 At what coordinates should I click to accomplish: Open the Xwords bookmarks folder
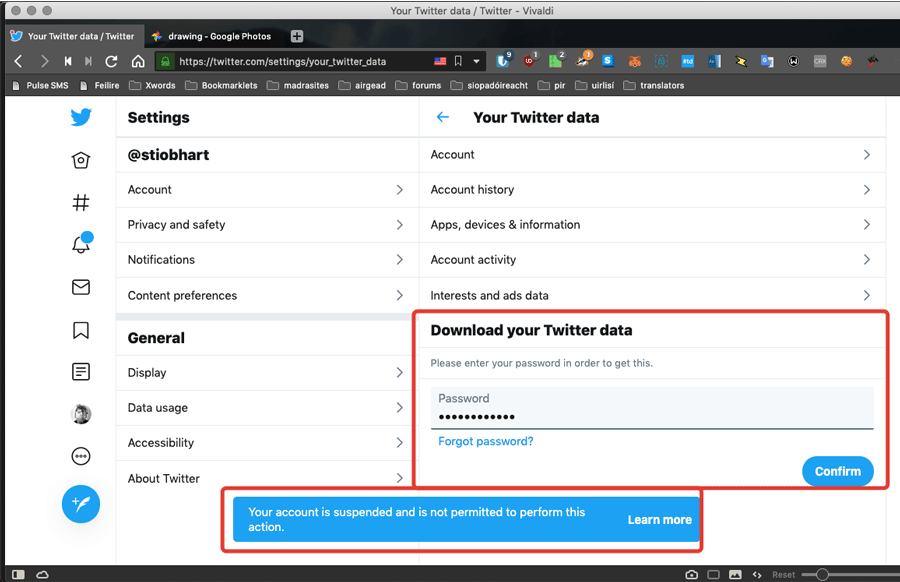pyautogui.click(x=152, y=86)
